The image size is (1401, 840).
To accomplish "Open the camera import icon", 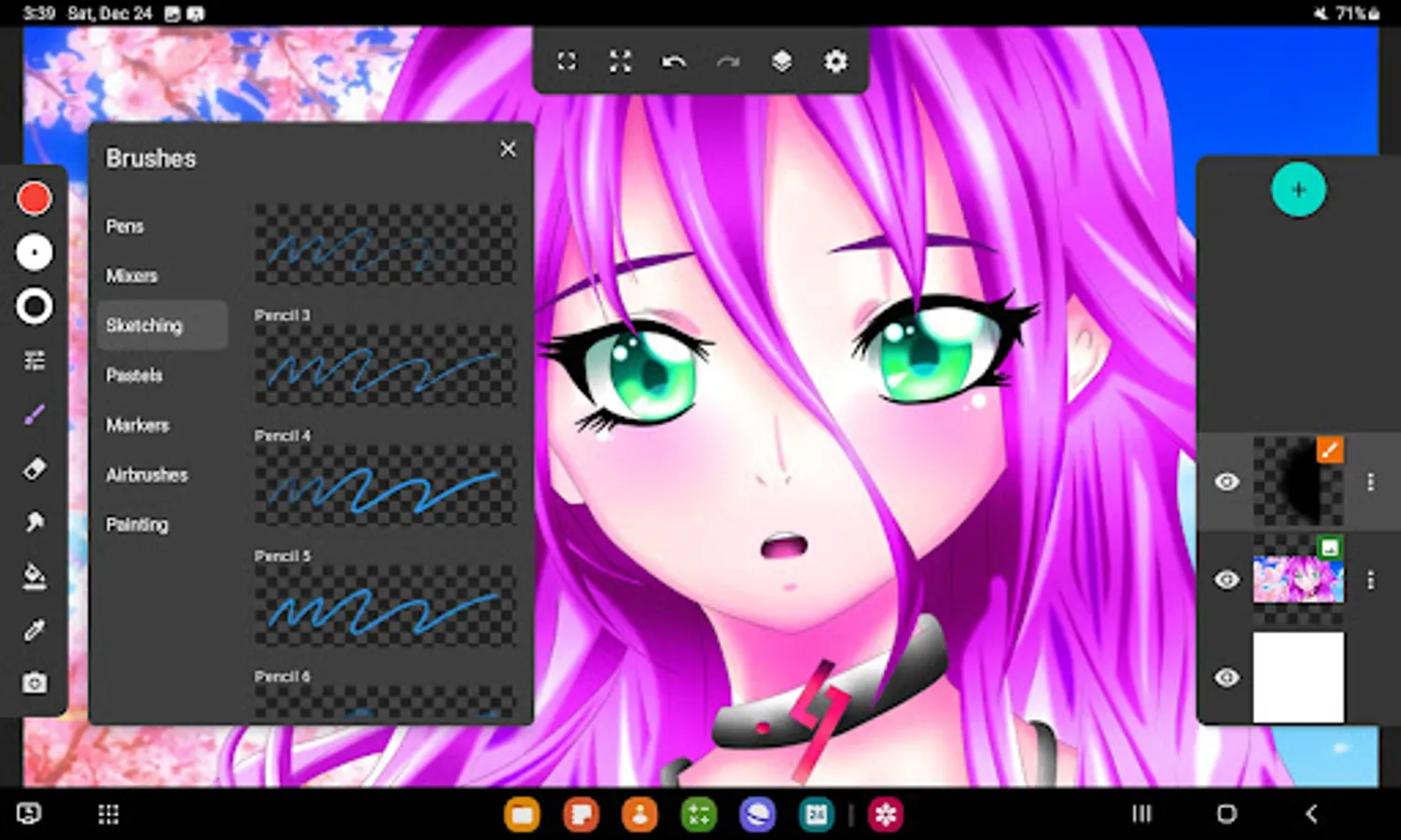I will (x=35, y=683).
